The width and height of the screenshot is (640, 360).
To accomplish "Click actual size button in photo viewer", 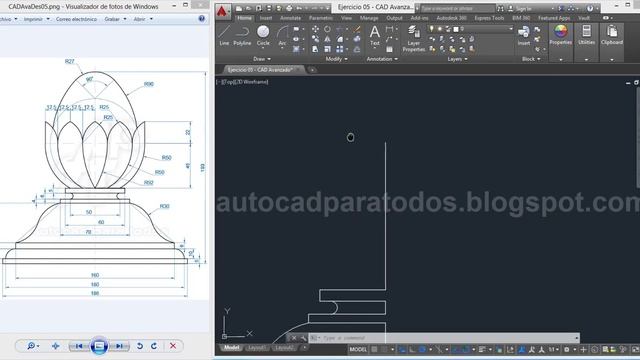I will point(56,346).
